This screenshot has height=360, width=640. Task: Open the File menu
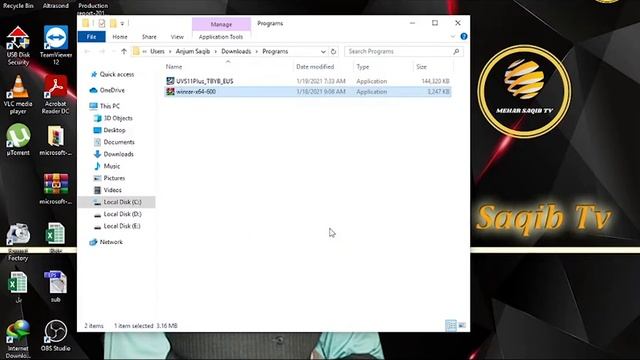[91, 37]
